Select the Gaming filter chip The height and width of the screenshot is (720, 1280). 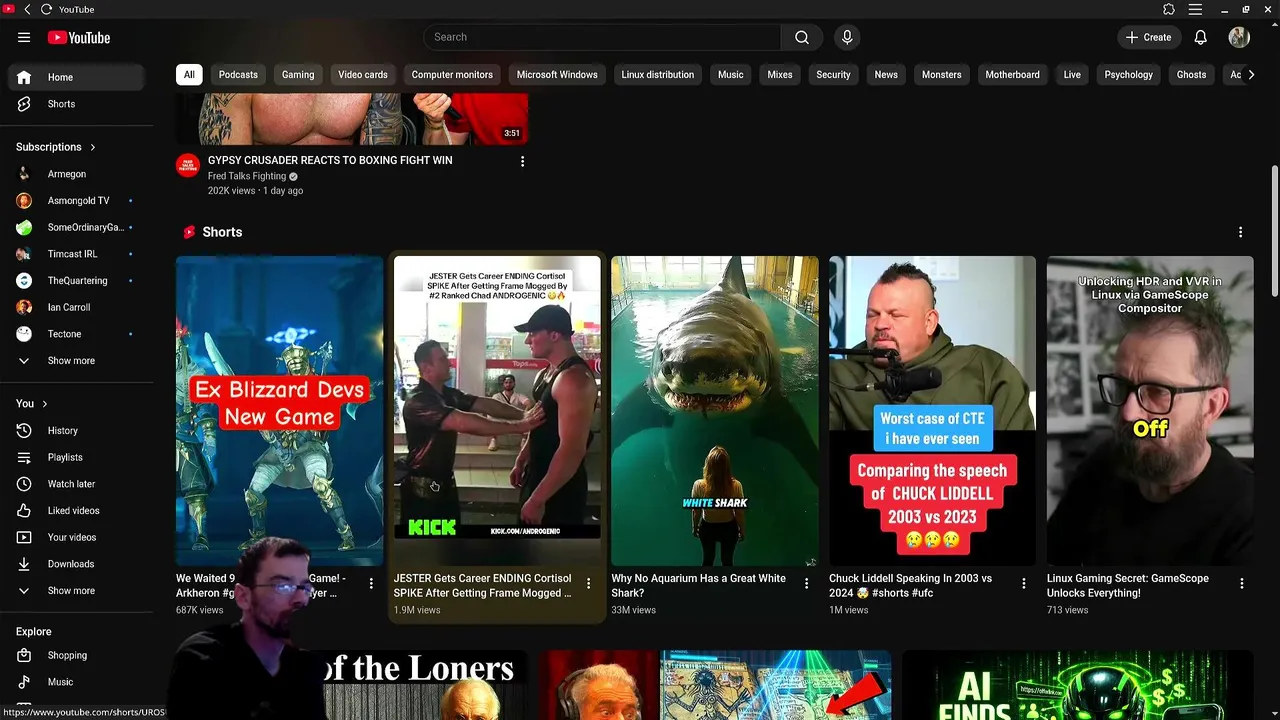(298, 75)
